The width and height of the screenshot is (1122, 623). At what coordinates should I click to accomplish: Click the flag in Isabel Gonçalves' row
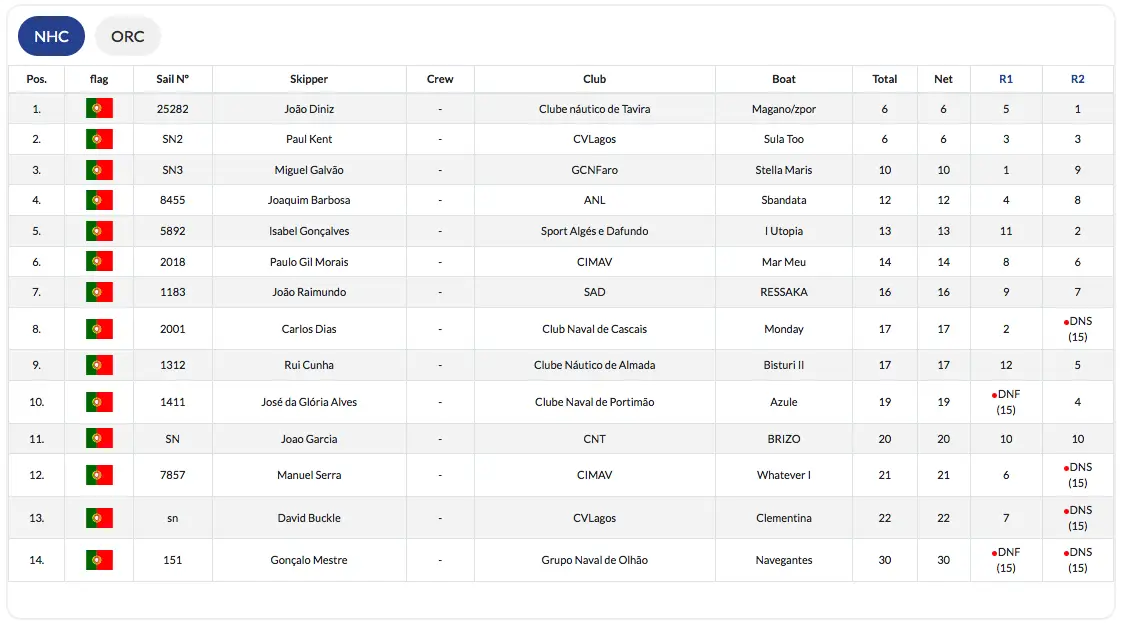(99, 231)
